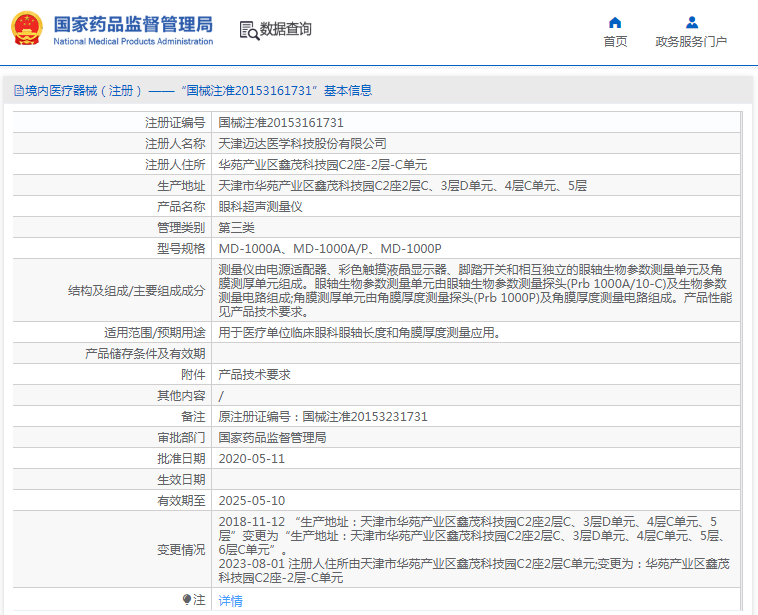Screen dimensions: 758x615
Task: Click the 结构及组成/主要组成成分 label
Action: tap(137, 291)
